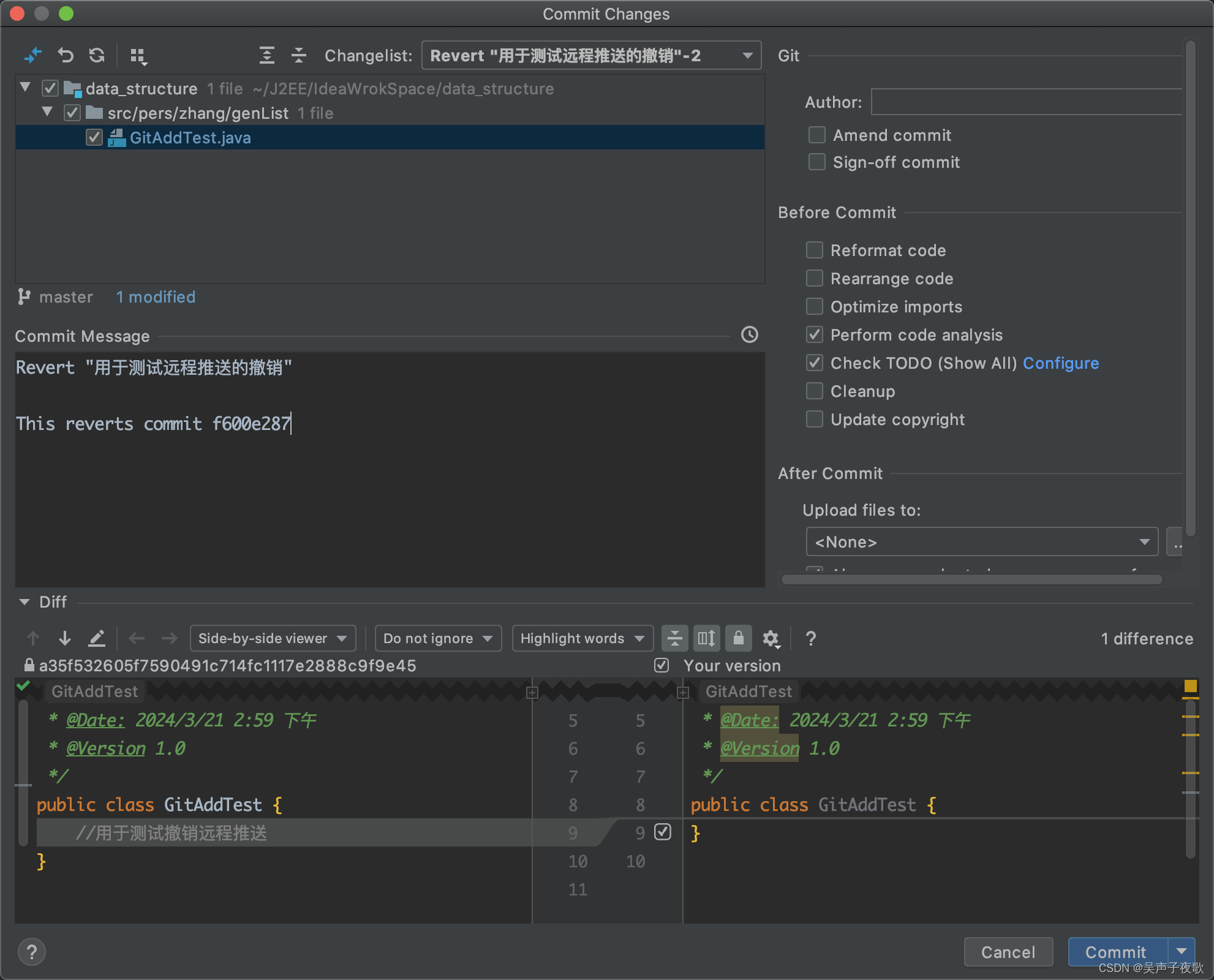Image resolution: width=1214 pixels, height=980 pixels.
Task: Collapse the src/pers/zhang/genList node
Action: pos(47,112)
